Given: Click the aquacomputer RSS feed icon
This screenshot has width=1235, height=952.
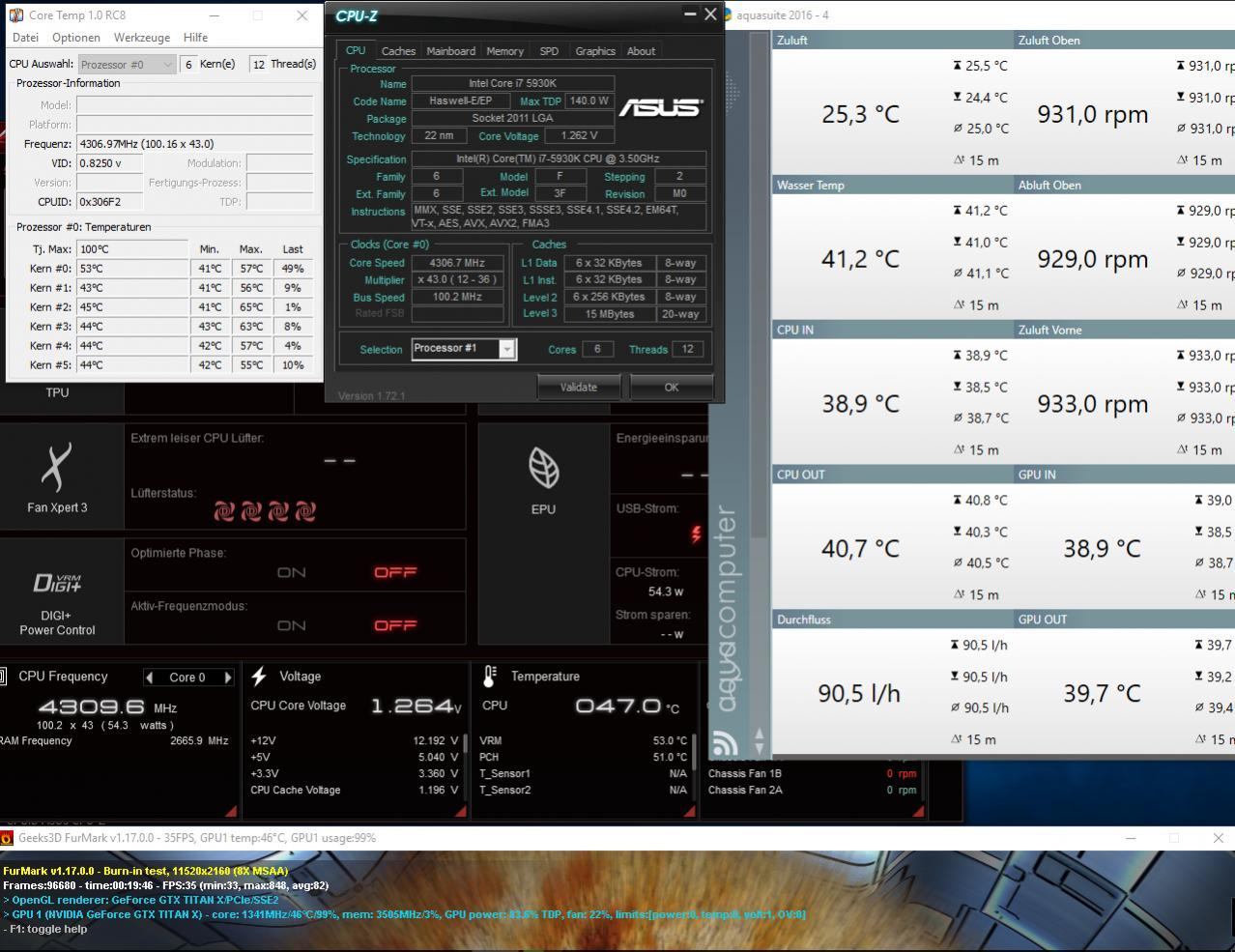Looking at the screenshot, I should click(725, 742).
